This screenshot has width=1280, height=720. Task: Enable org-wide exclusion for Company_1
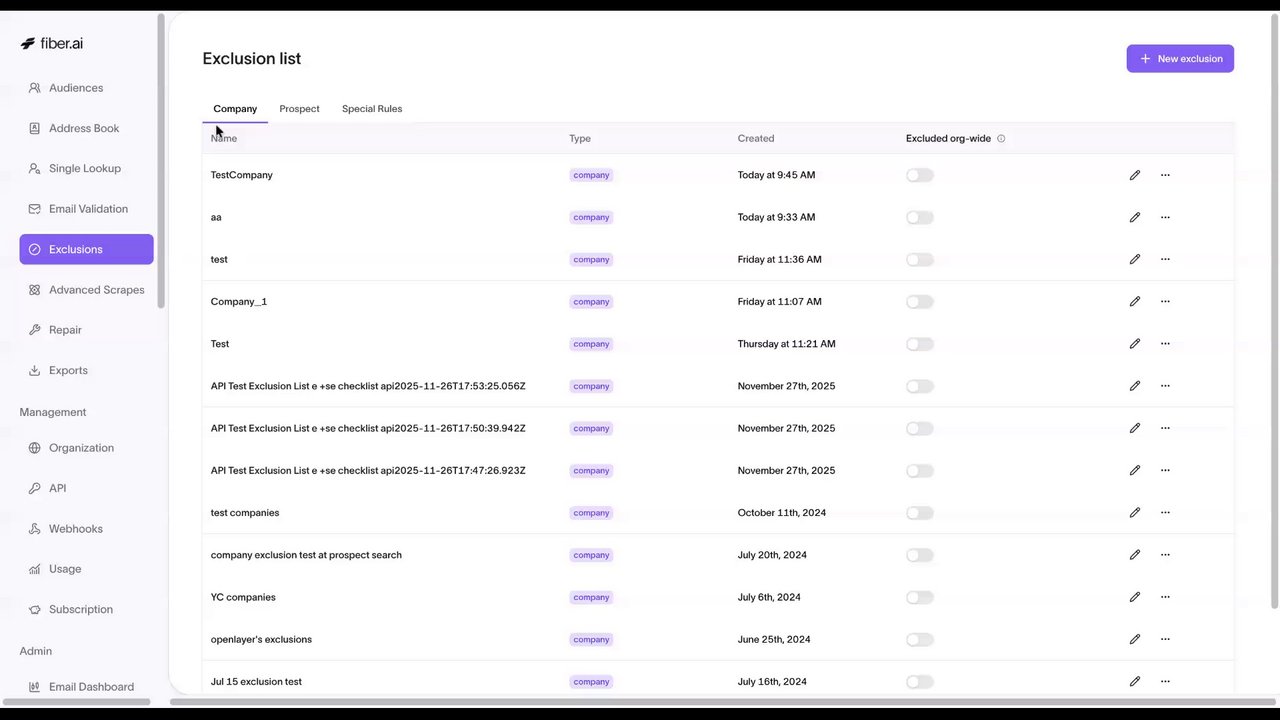tap(919, 302)
